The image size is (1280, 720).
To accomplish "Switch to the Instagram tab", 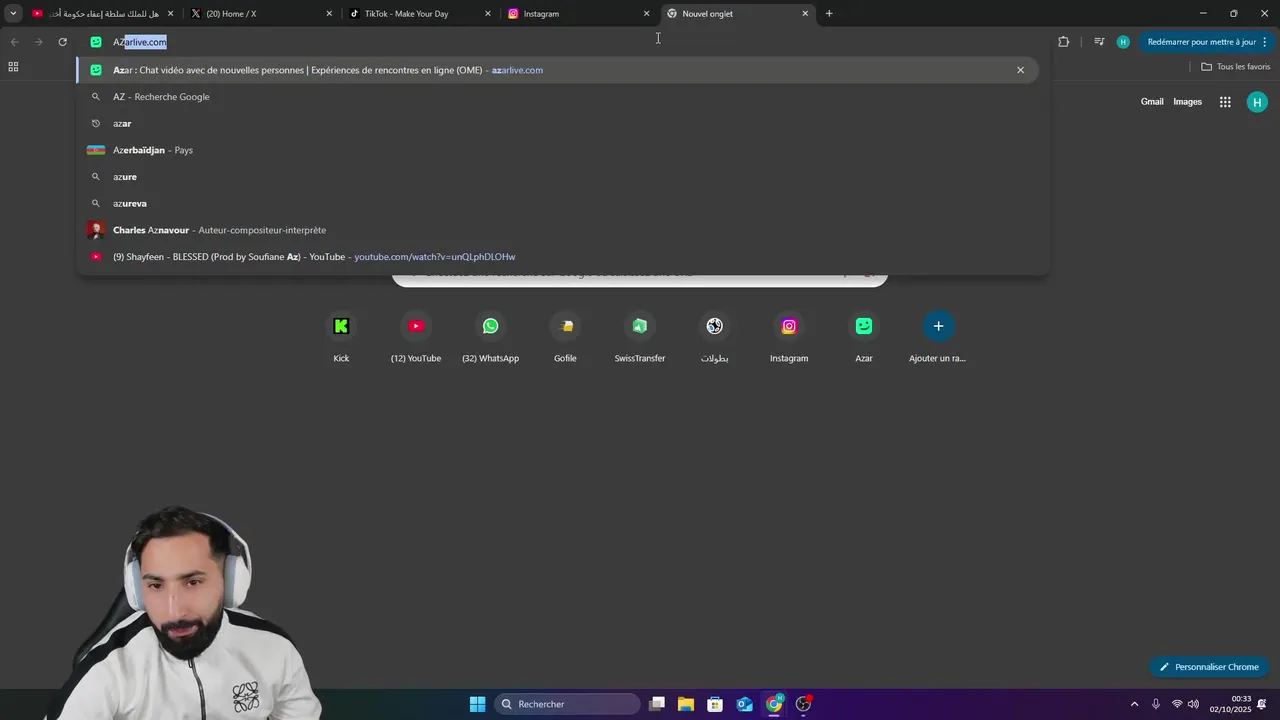I will click(x=579, y=14).
